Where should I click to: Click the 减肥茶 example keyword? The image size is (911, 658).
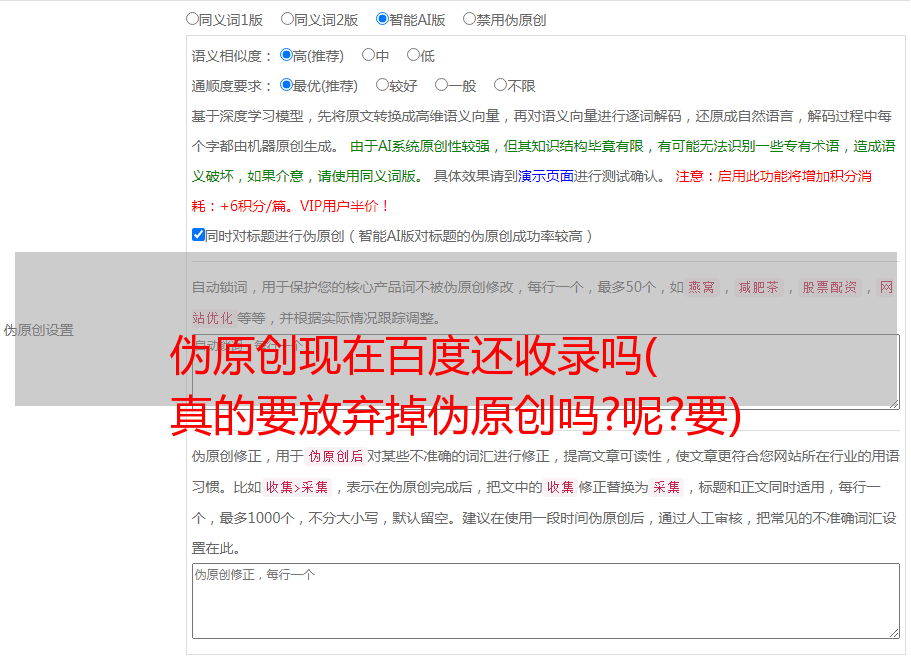pos(758,287)
